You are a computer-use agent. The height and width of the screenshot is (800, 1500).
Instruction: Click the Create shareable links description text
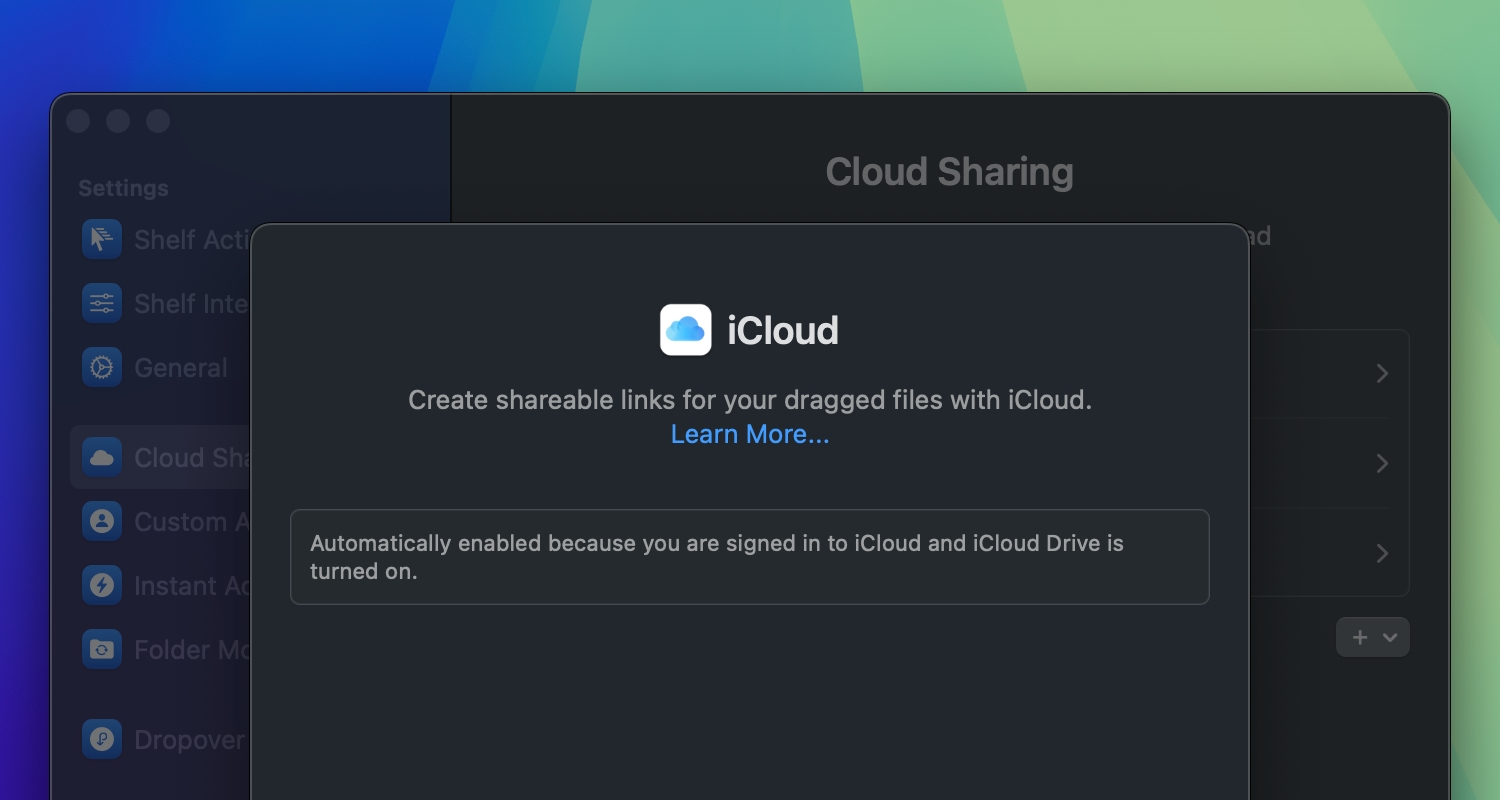(750, 400)
